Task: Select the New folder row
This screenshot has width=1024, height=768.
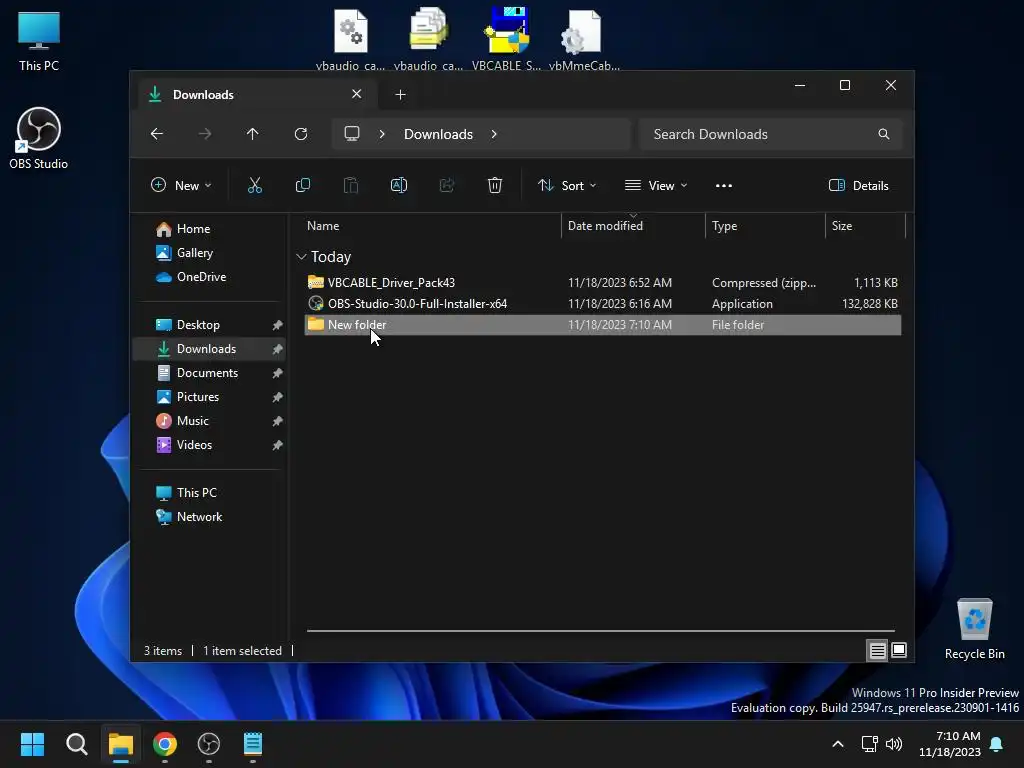Action: (603, 325)
